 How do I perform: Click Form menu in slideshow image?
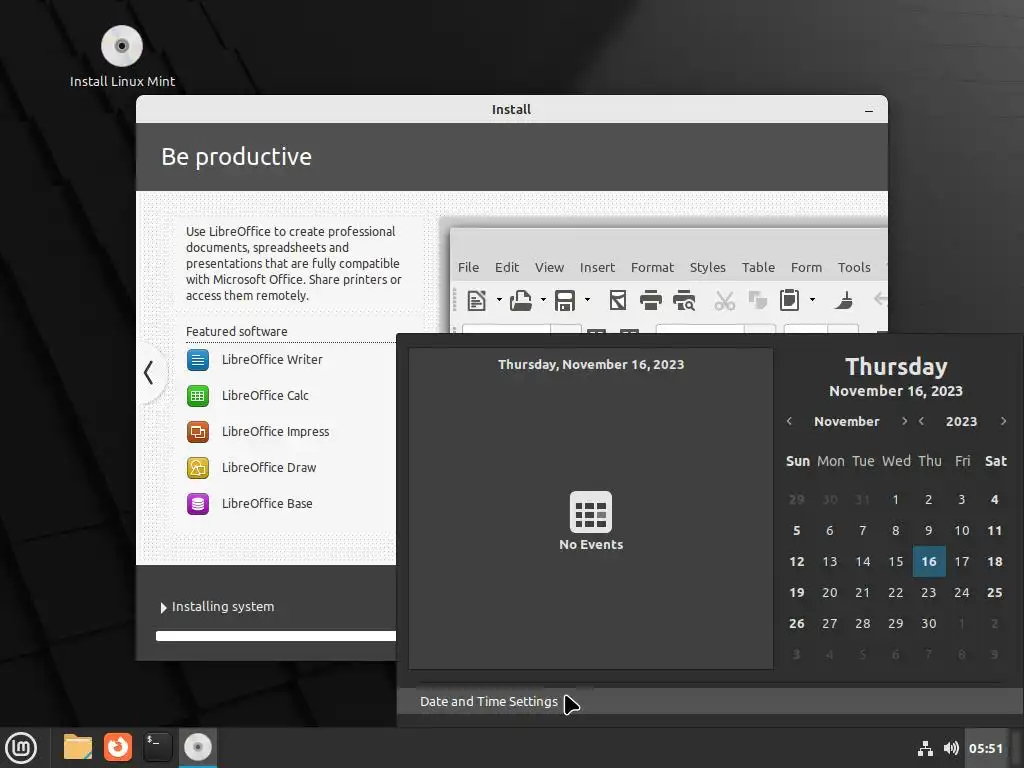806,267
